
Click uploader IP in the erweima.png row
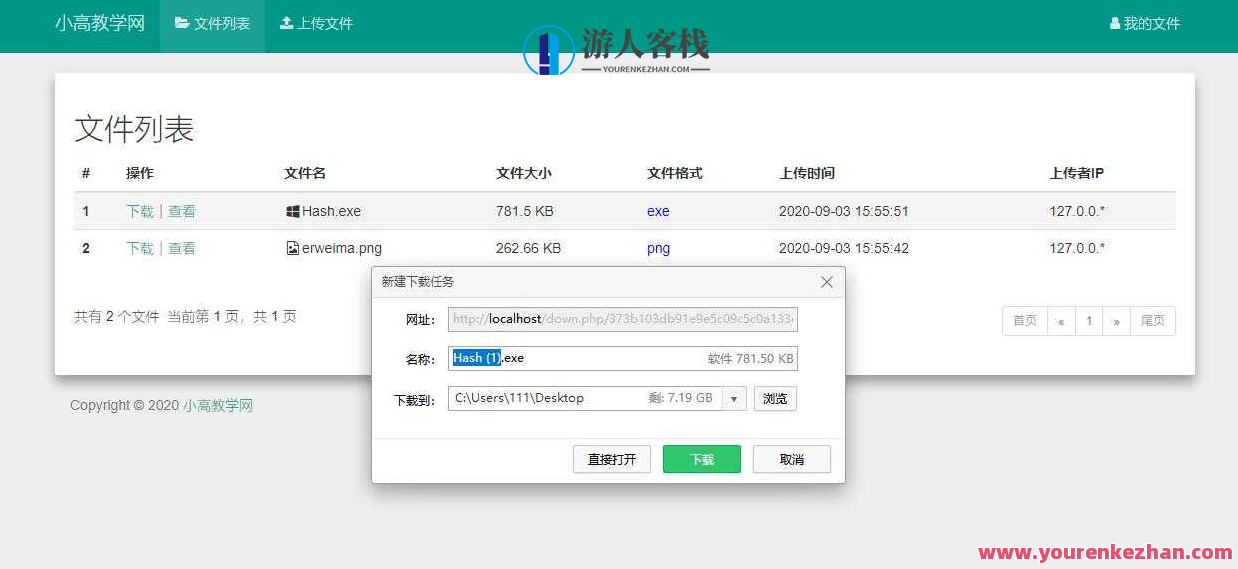pyautogui.click(x=1077, y=248)
